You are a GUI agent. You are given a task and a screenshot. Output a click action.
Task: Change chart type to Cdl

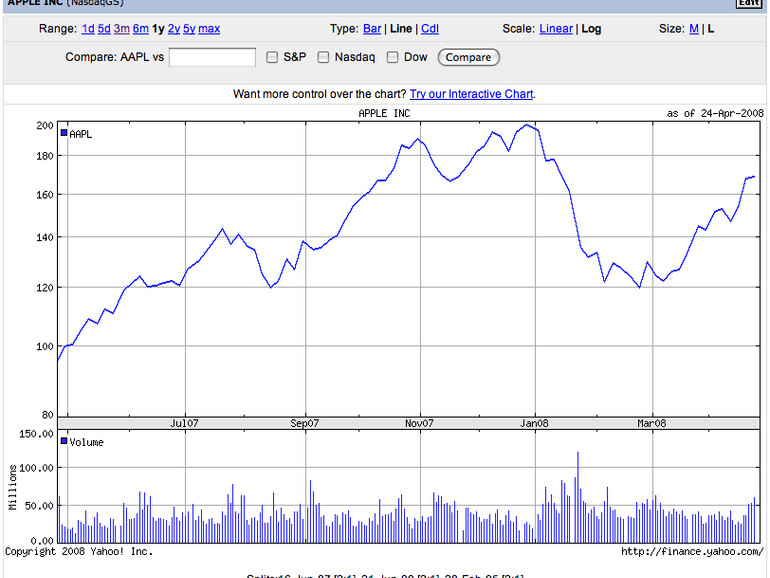click(430, 29)
